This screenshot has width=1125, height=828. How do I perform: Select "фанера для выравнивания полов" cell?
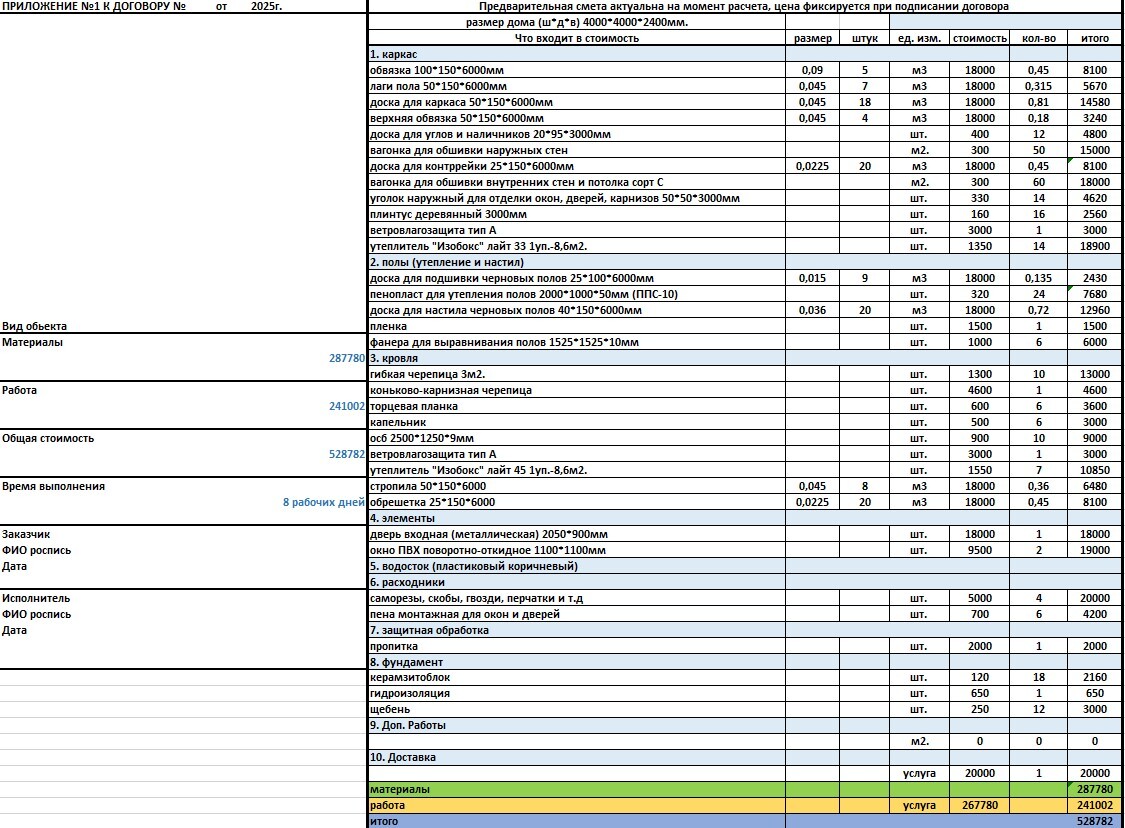point(577,342)
